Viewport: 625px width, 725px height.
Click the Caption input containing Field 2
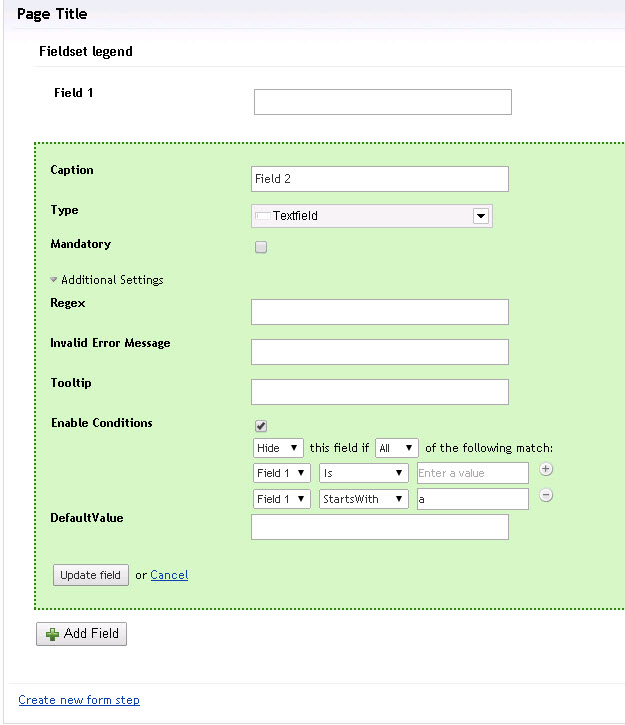click(379, 179)
